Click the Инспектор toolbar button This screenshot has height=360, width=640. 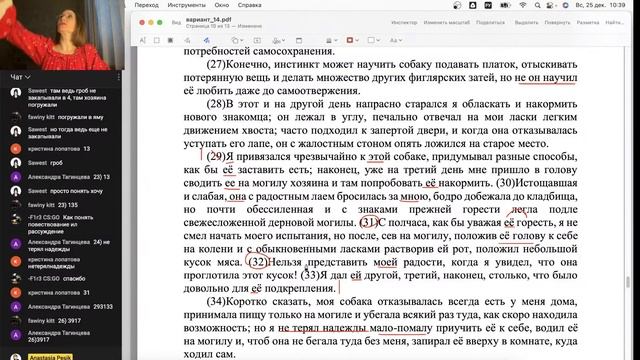[x=404, y=22]
